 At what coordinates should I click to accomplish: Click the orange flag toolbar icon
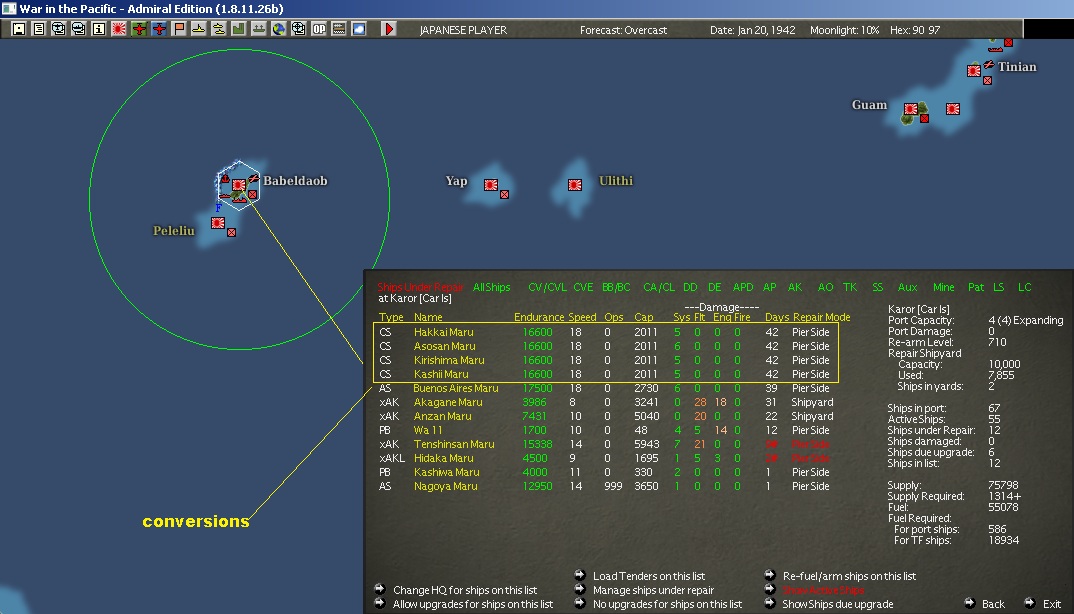pyautogui.click(x=179, y=29)
